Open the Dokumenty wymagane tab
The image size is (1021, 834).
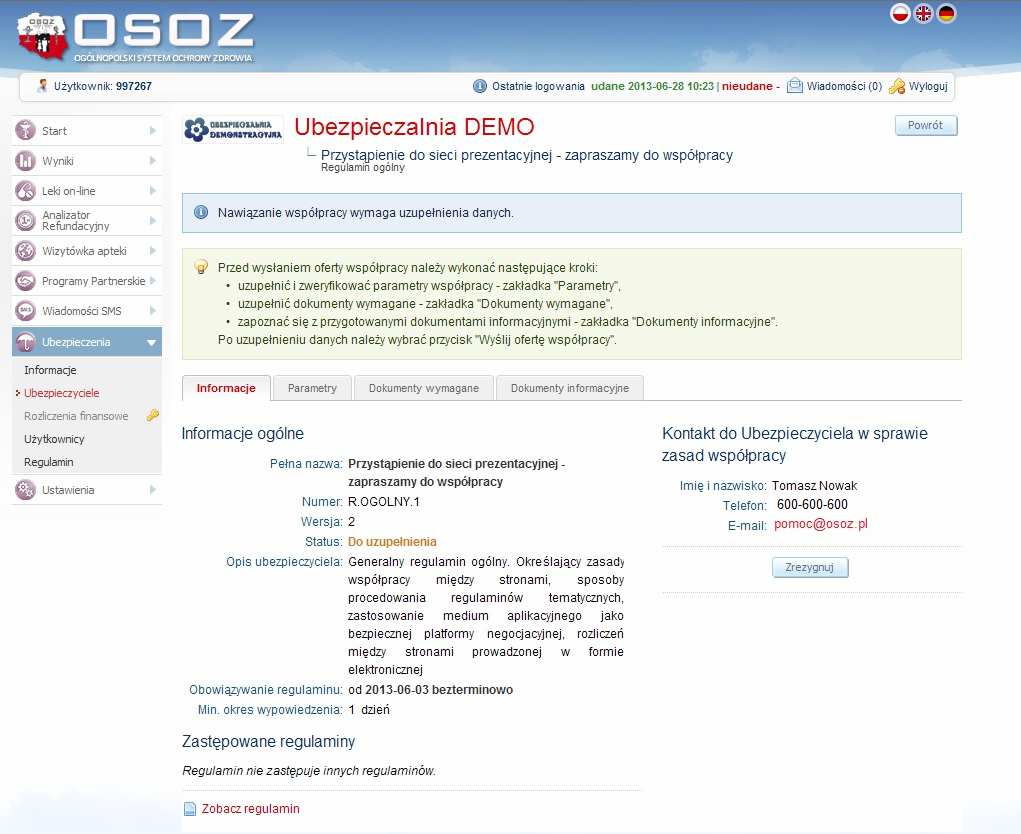pos(424,388)
